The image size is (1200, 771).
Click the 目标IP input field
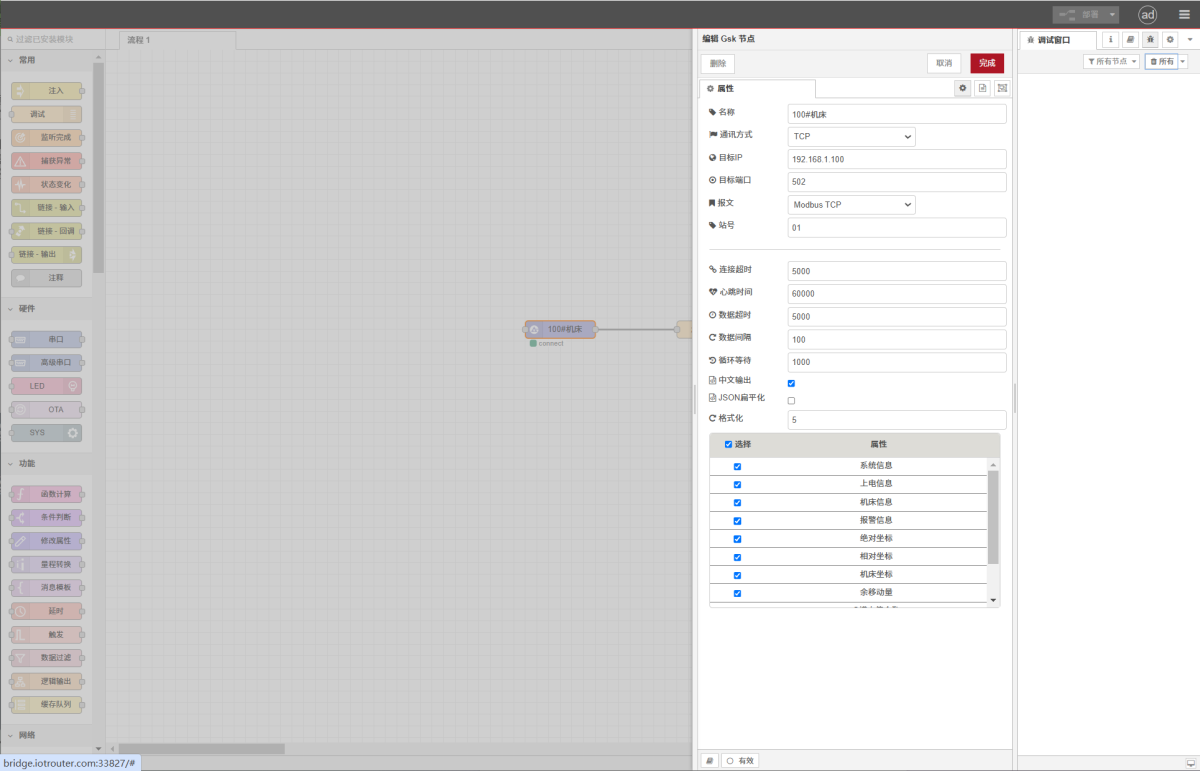(896, 158)
